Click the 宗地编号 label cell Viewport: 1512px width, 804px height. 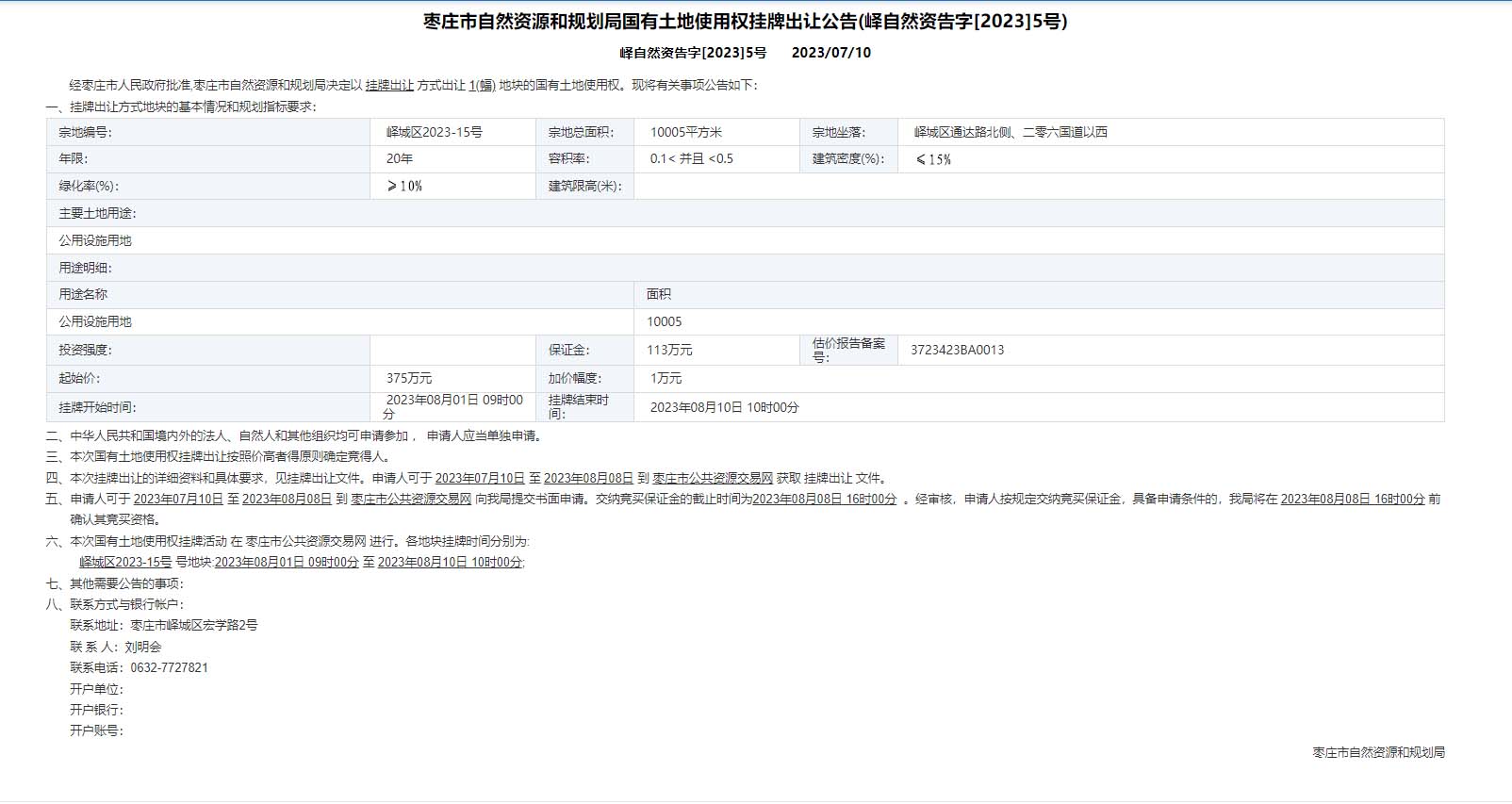(x=208, y=132)
